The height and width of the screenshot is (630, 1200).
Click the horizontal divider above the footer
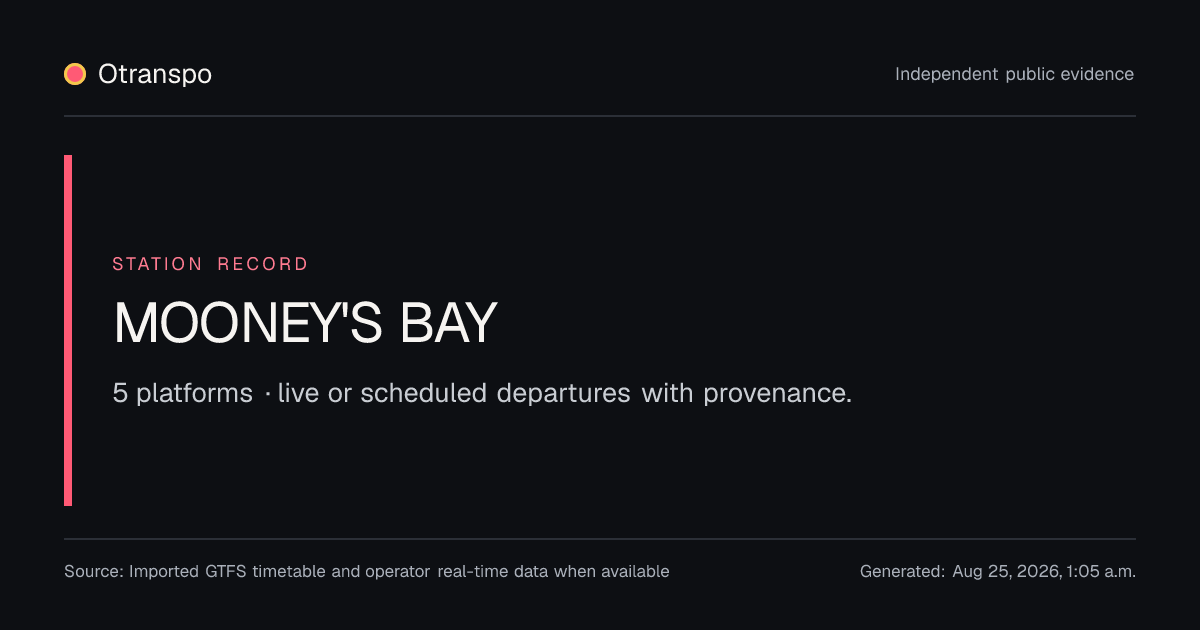tap(600, 539)
